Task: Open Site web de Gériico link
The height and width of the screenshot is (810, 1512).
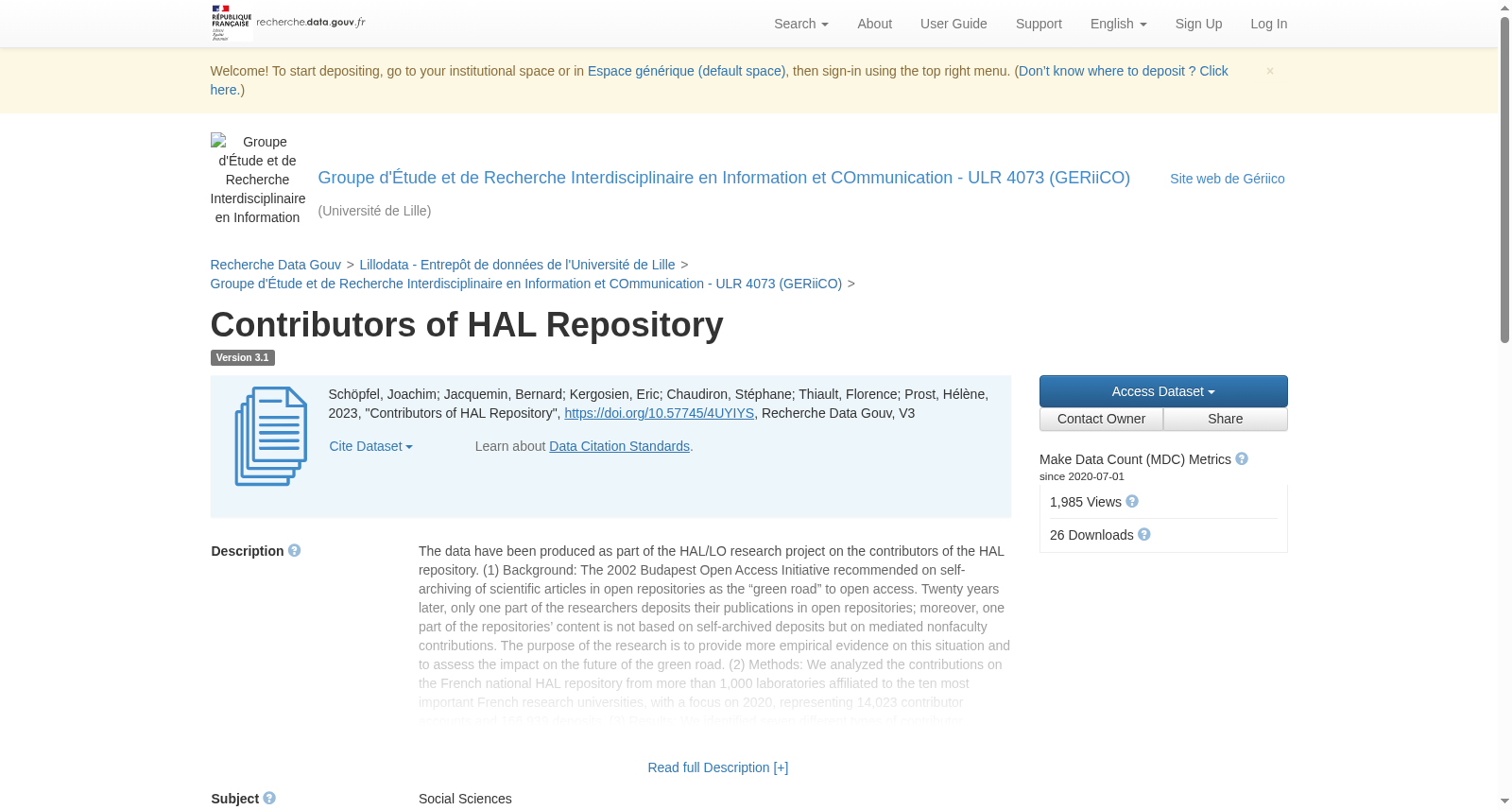Action: tap(1228, 179)
